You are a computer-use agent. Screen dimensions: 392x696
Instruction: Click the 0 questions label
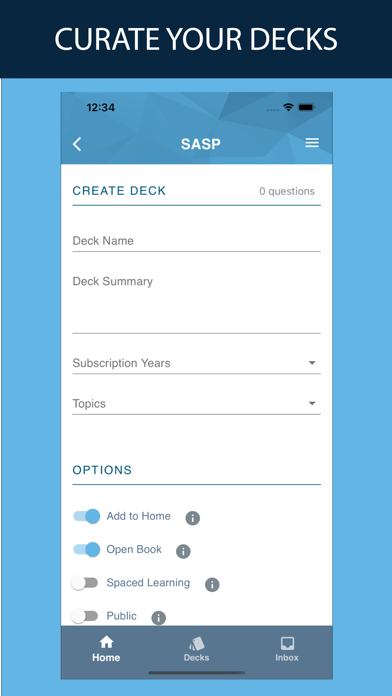click(287, 191)
